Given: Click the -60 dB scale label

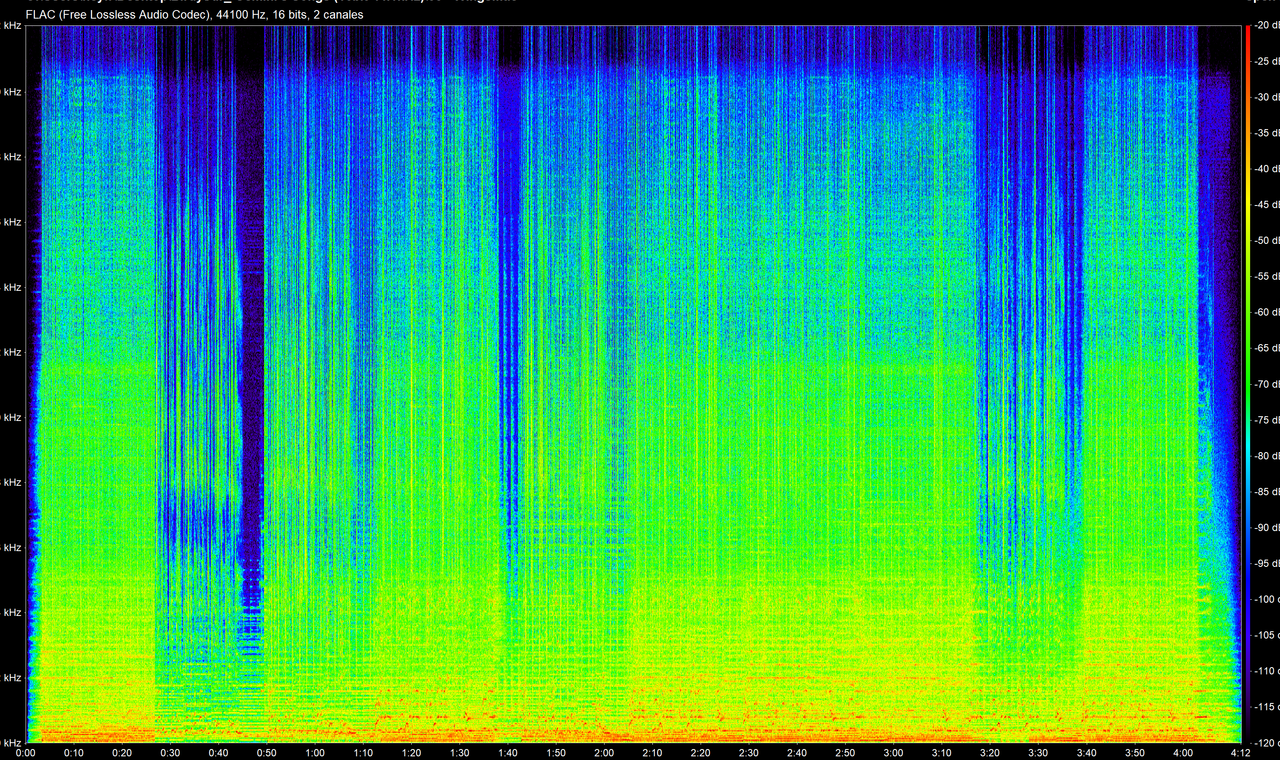Looking at the screenshot, I should [1266, 312].
